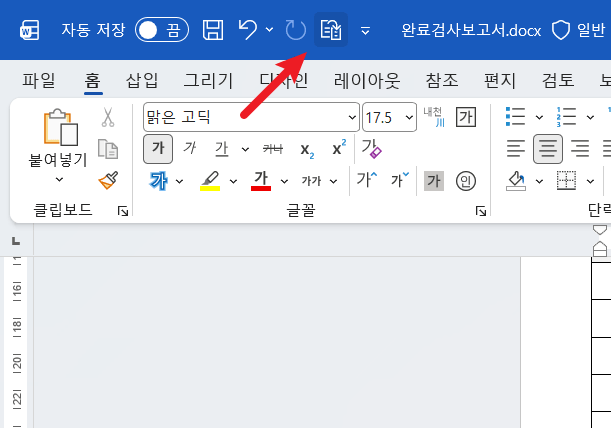Screen dimensions: 611x428
Task: Click the paste-special icon in Quick Access Toolbar
Action: tap(331, 30)
